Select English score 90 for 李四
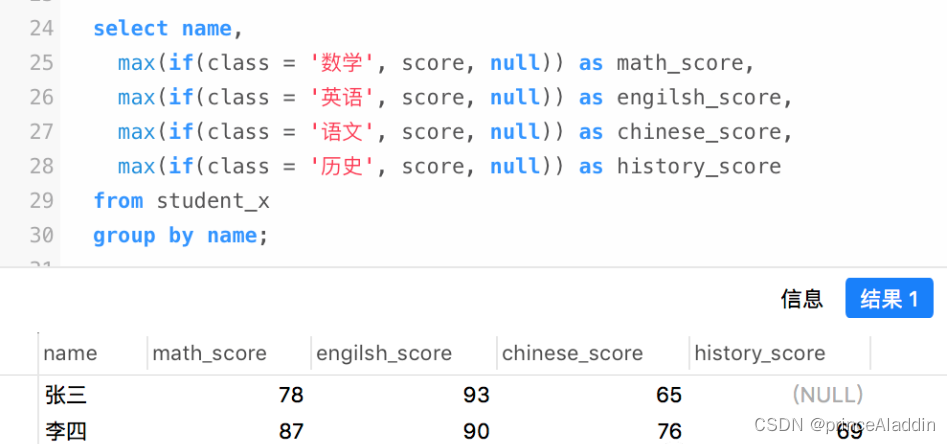 (x=476, y=431)
